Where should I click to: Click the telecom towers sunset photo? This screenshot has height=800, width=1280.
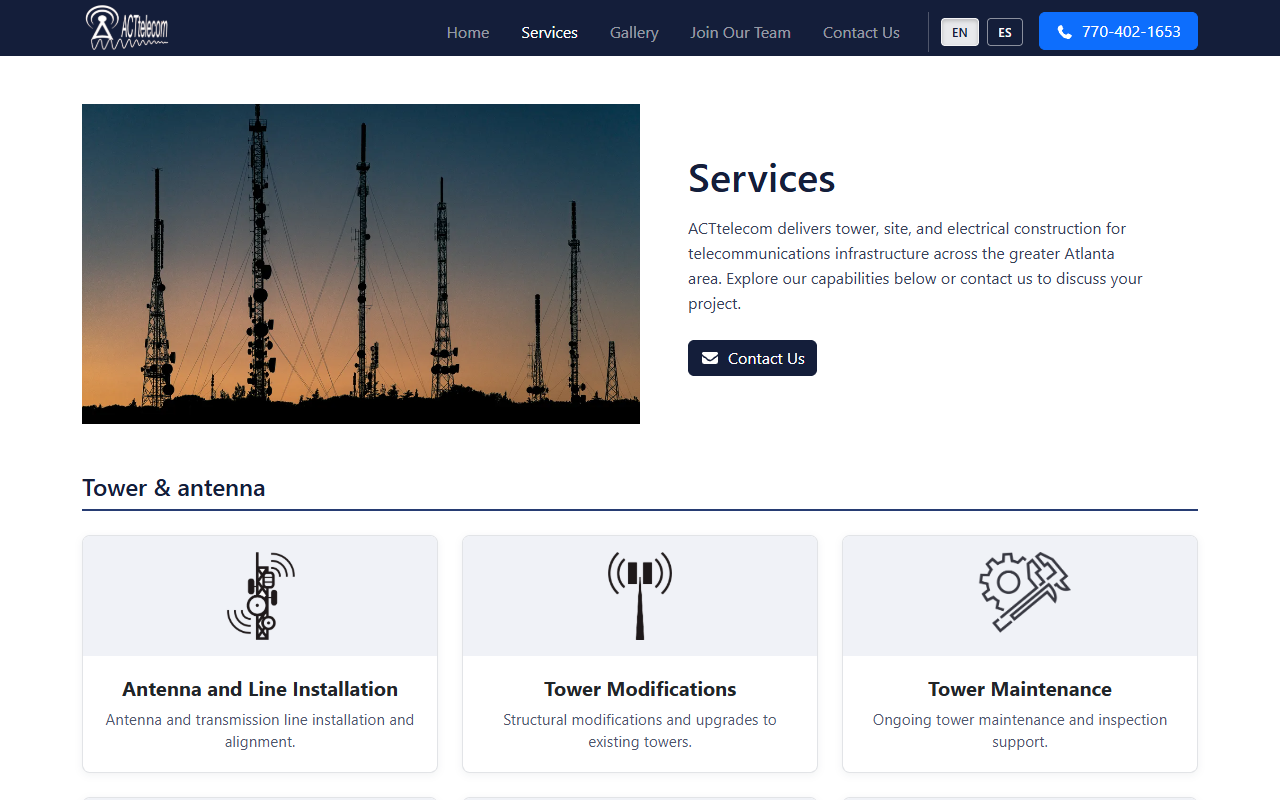pos(361,264)
